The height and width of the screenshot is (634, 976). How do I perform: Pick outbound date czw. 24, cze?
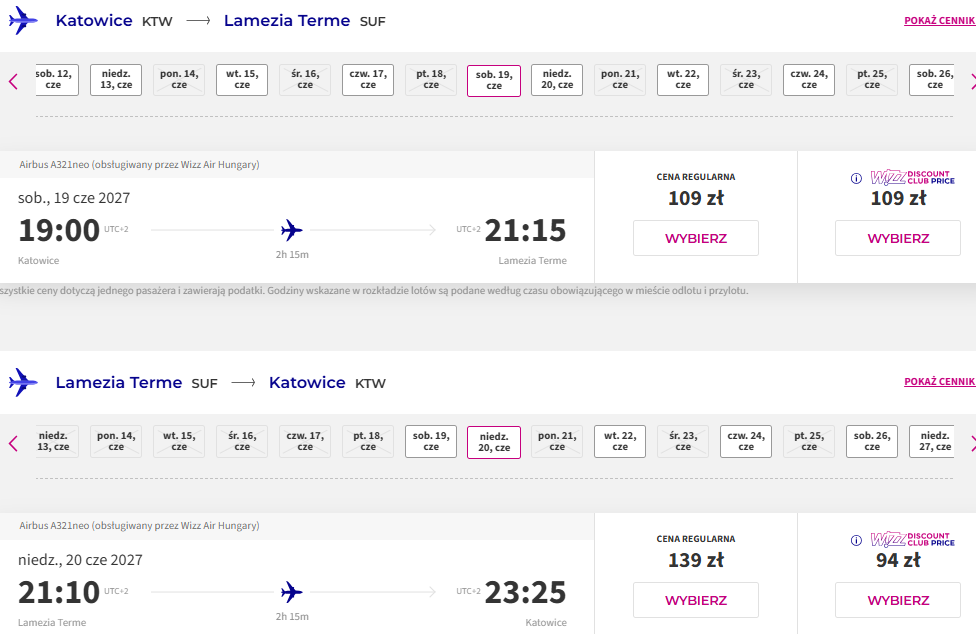(809, 80)
